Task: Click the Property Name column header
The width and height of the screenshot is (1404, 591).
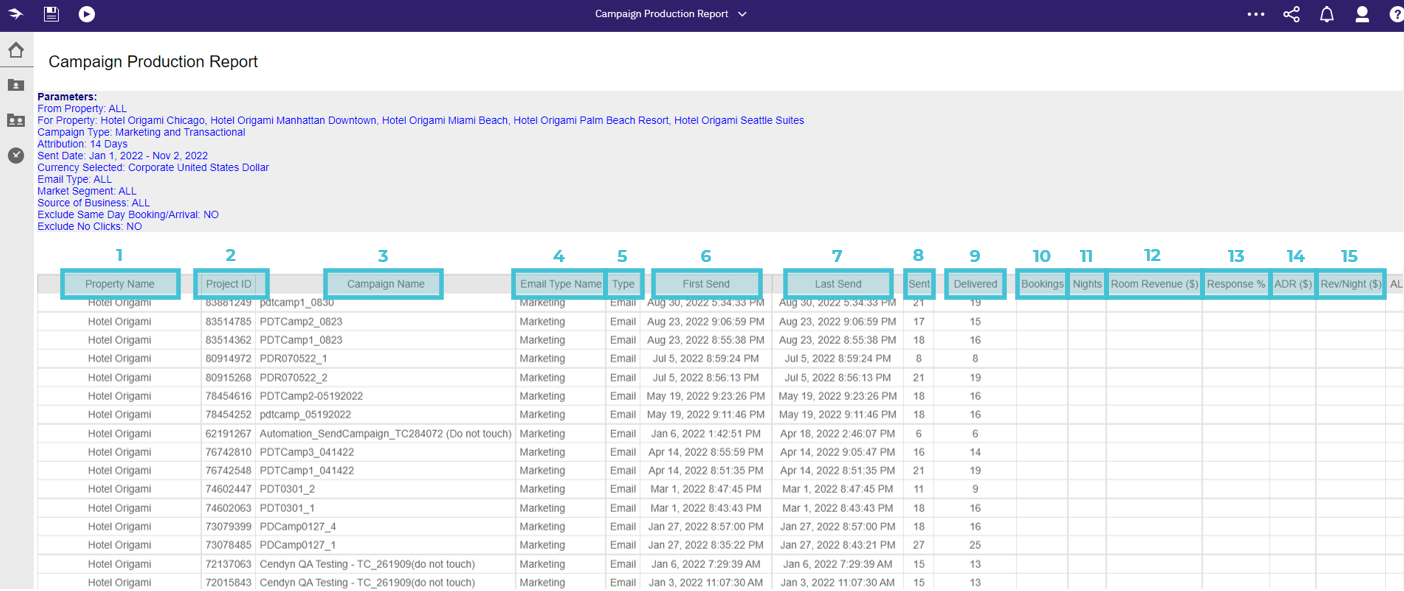Action: [120, 284]
